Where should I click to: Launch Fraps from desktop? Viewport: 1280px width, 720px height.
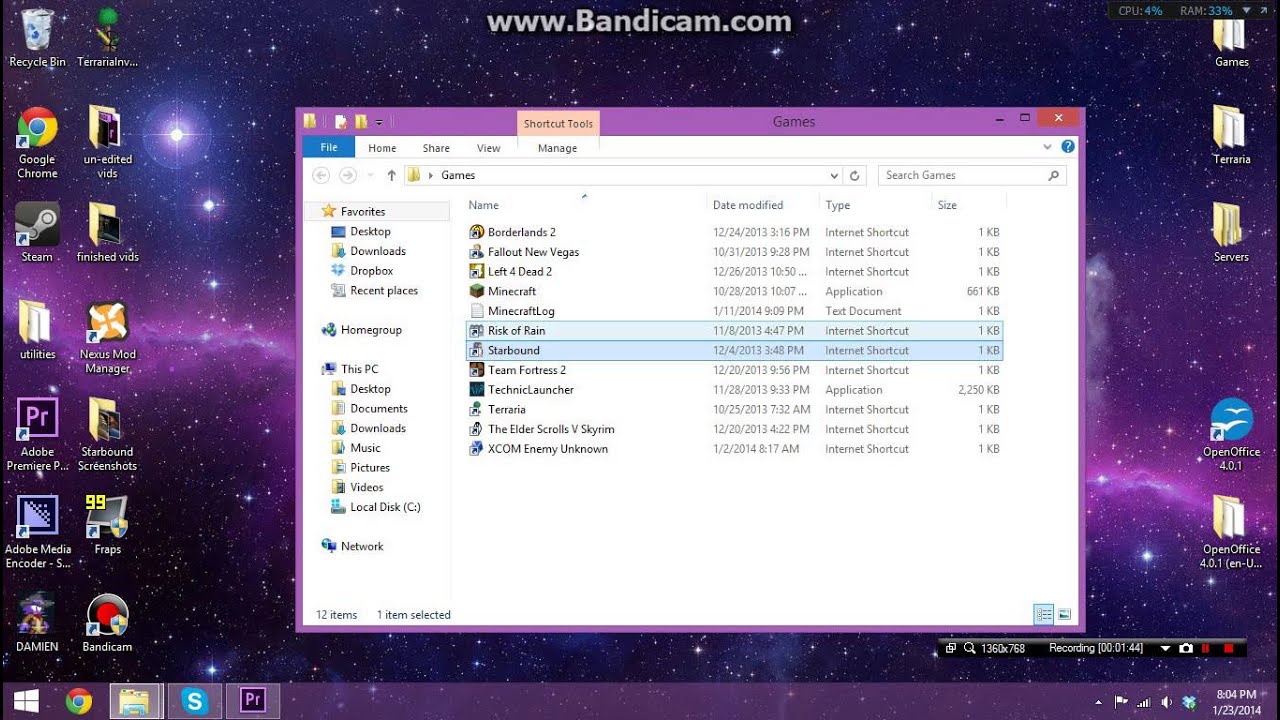107,524
